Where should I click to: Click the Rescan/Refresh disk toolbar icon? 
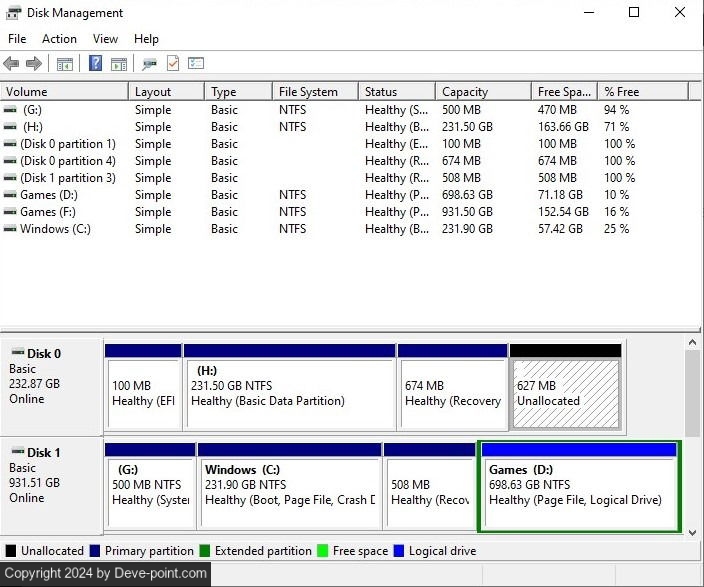tap(149, 64)
